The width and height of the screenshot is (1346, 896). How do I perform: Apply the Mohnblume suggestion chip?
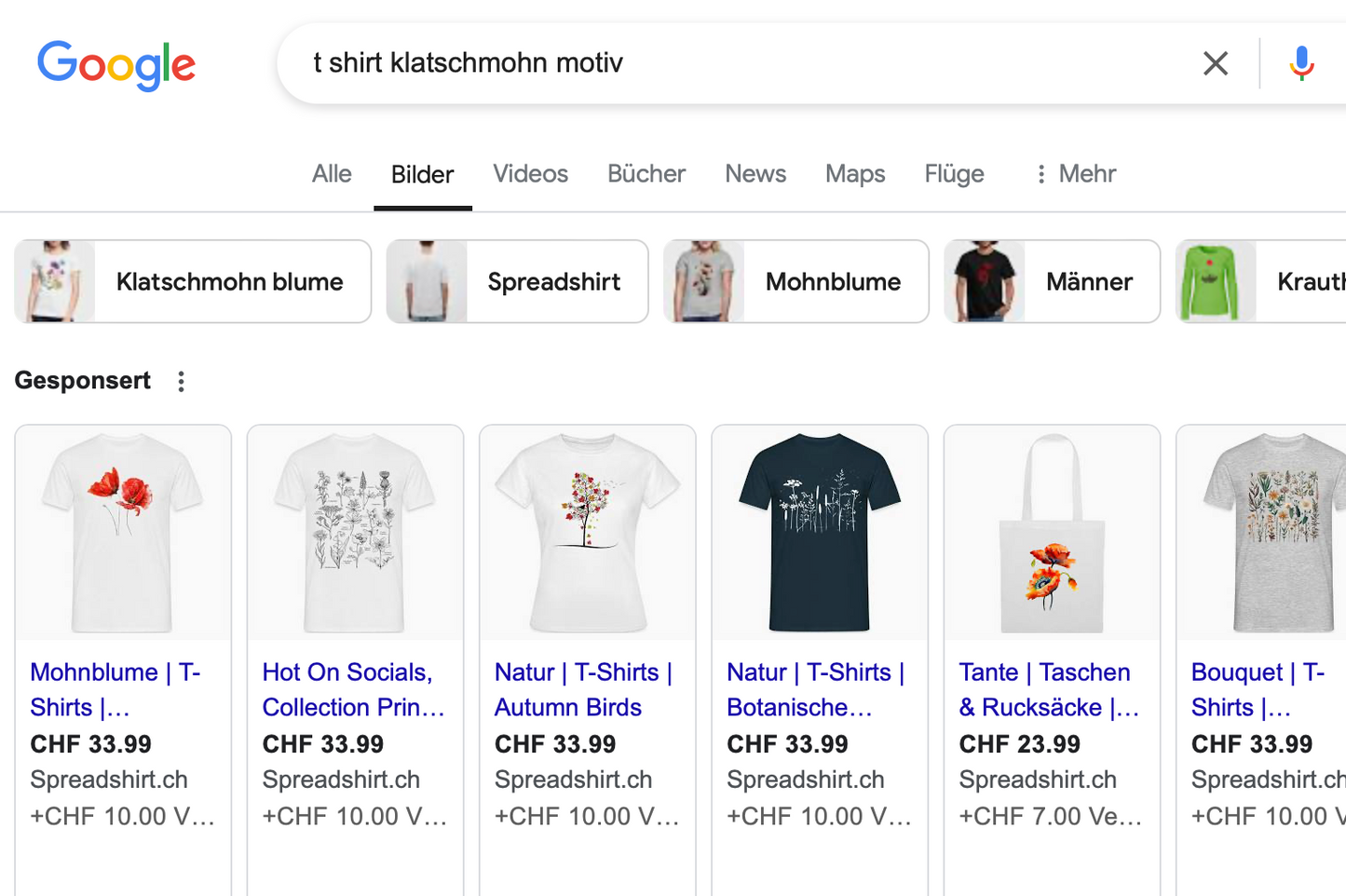pos(795,282)
